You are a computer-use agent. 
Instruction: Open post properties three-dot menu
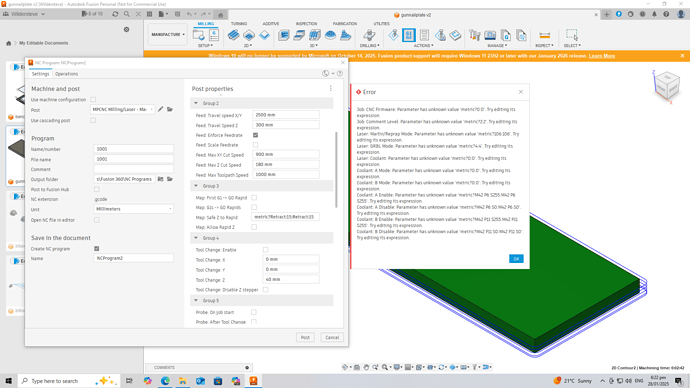tap(331, 88)
